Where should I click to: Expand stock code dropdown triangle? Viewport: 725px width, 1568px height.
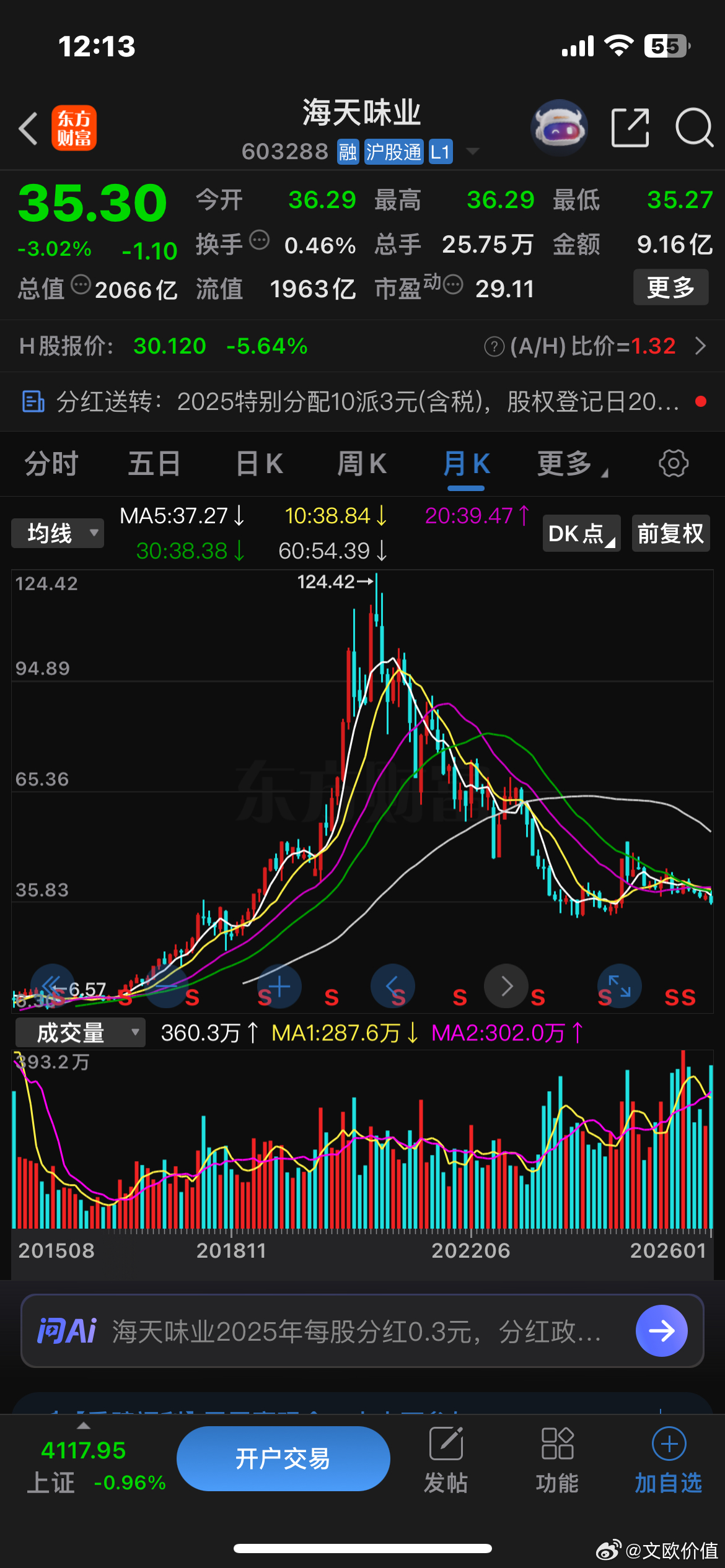pos(472,152)
